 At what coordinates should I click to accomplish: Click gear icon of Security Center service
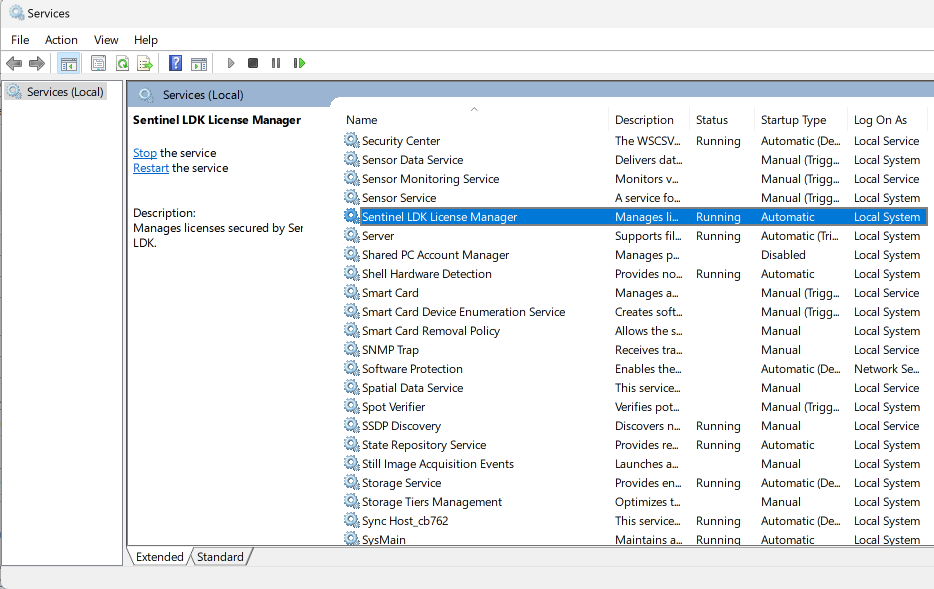(351, 141)
